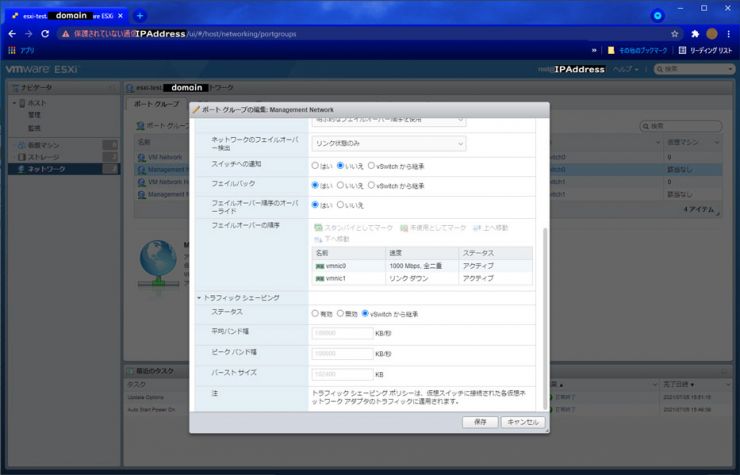
Task: Click the ピーク バンド幅 input field
Action: pyautogui.click(x=342, y=354)
